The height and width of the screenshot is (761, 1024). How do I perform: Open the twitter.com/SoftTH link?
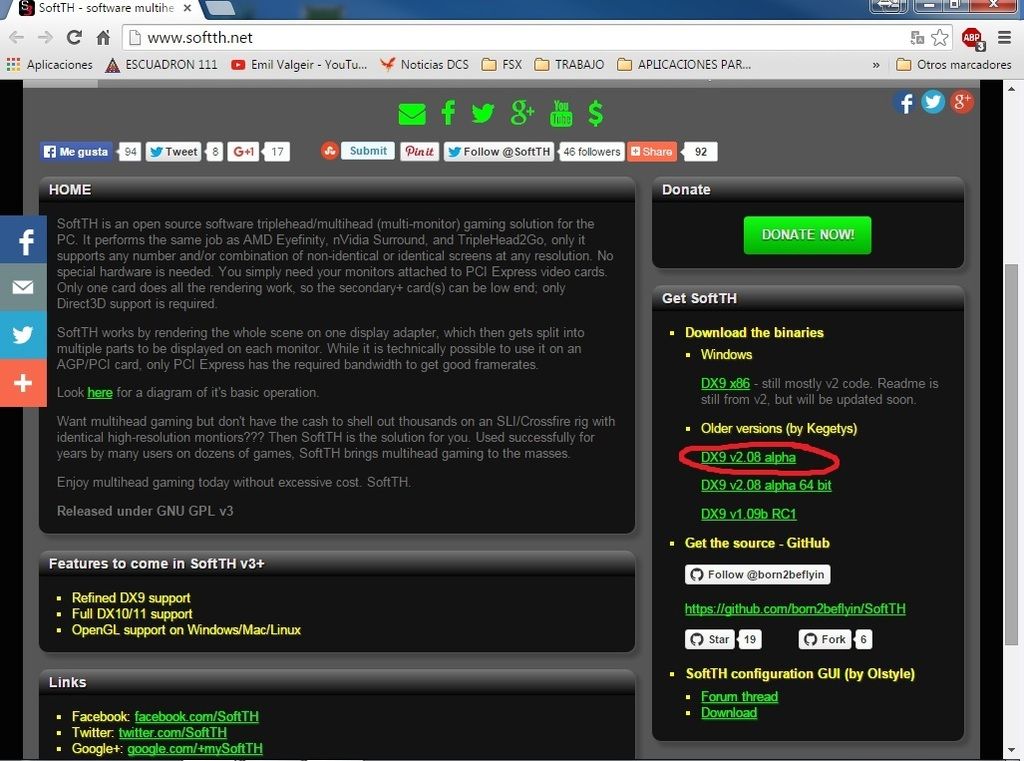point(172,733)
